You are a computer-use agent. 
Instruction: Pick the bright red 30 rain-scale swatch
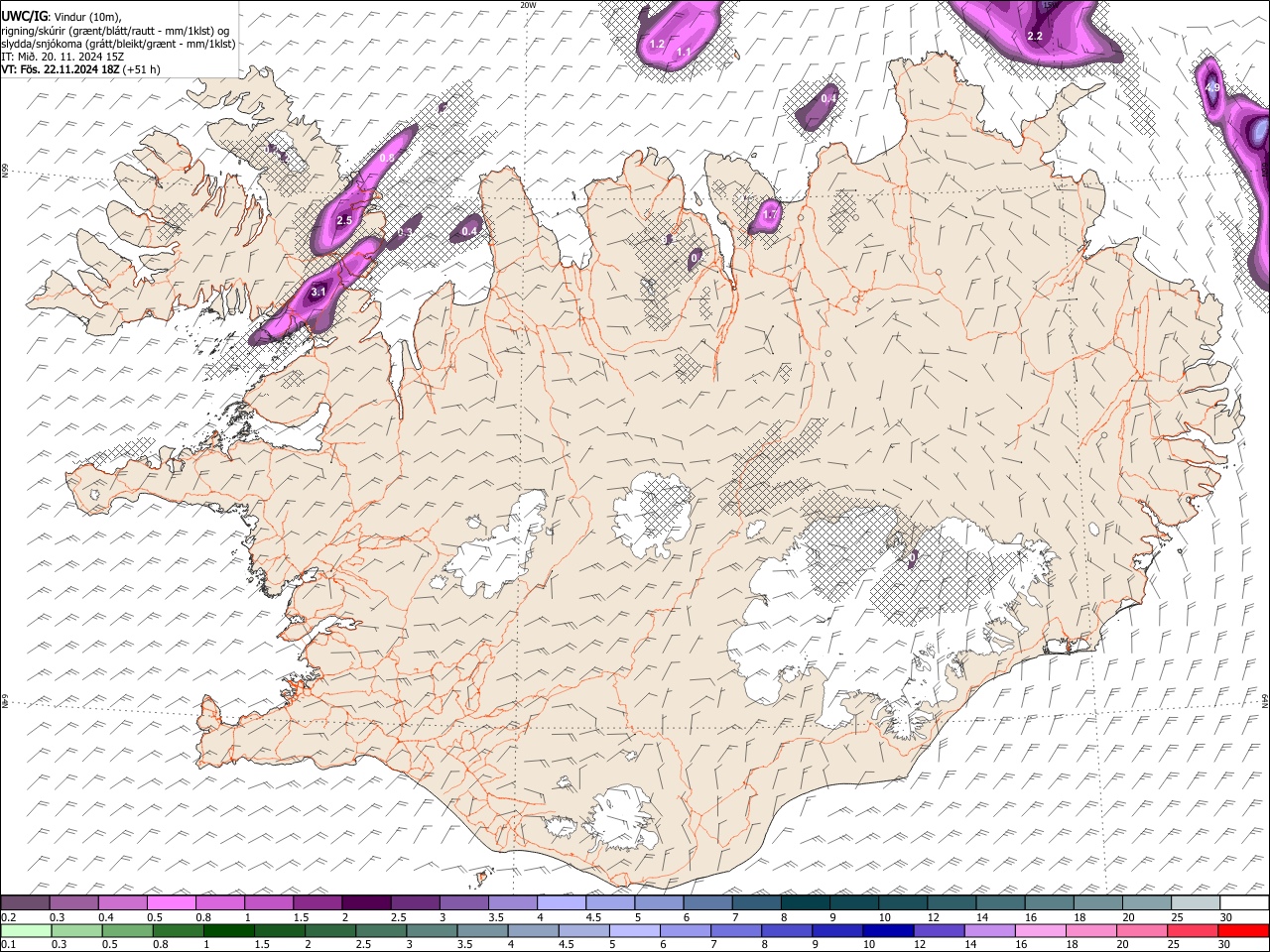[1244, 930]
